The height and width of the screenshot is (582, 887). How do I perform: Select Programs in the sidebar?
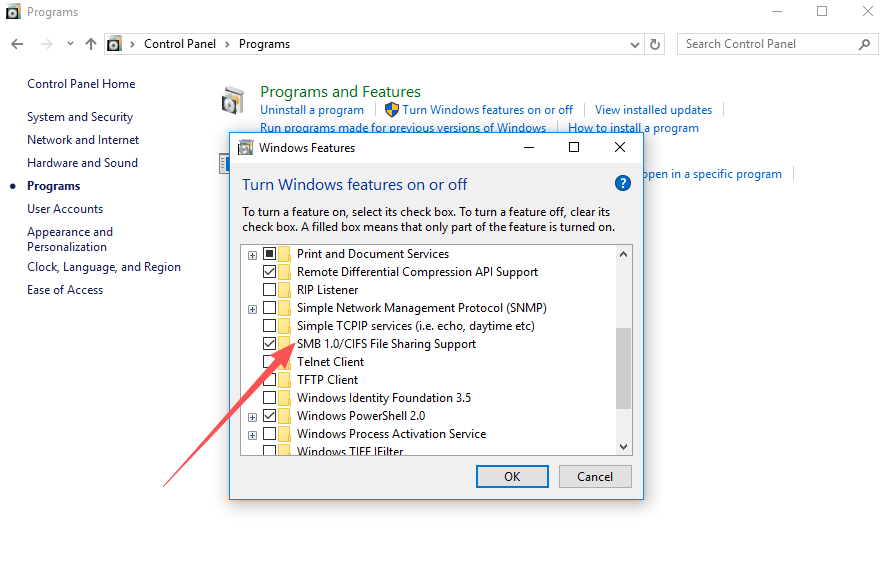click(x=53, y=186)
